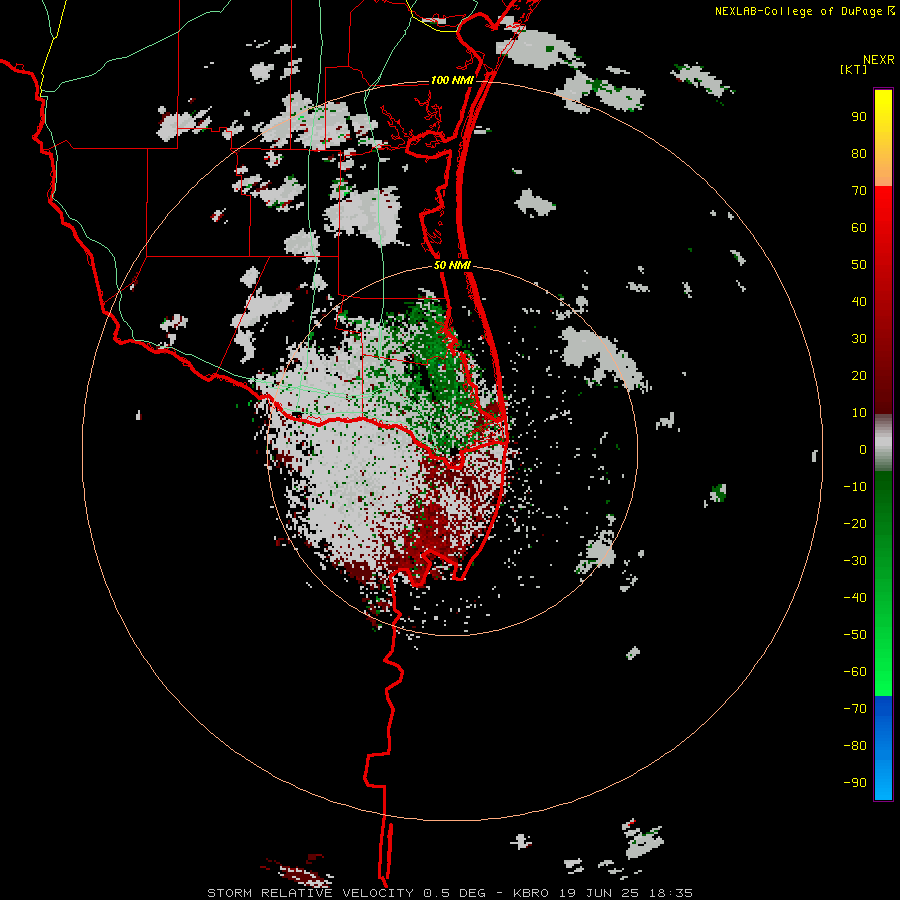
Task: Click the 20 value on the velocity scale
Action: click(x=859, y=376)
